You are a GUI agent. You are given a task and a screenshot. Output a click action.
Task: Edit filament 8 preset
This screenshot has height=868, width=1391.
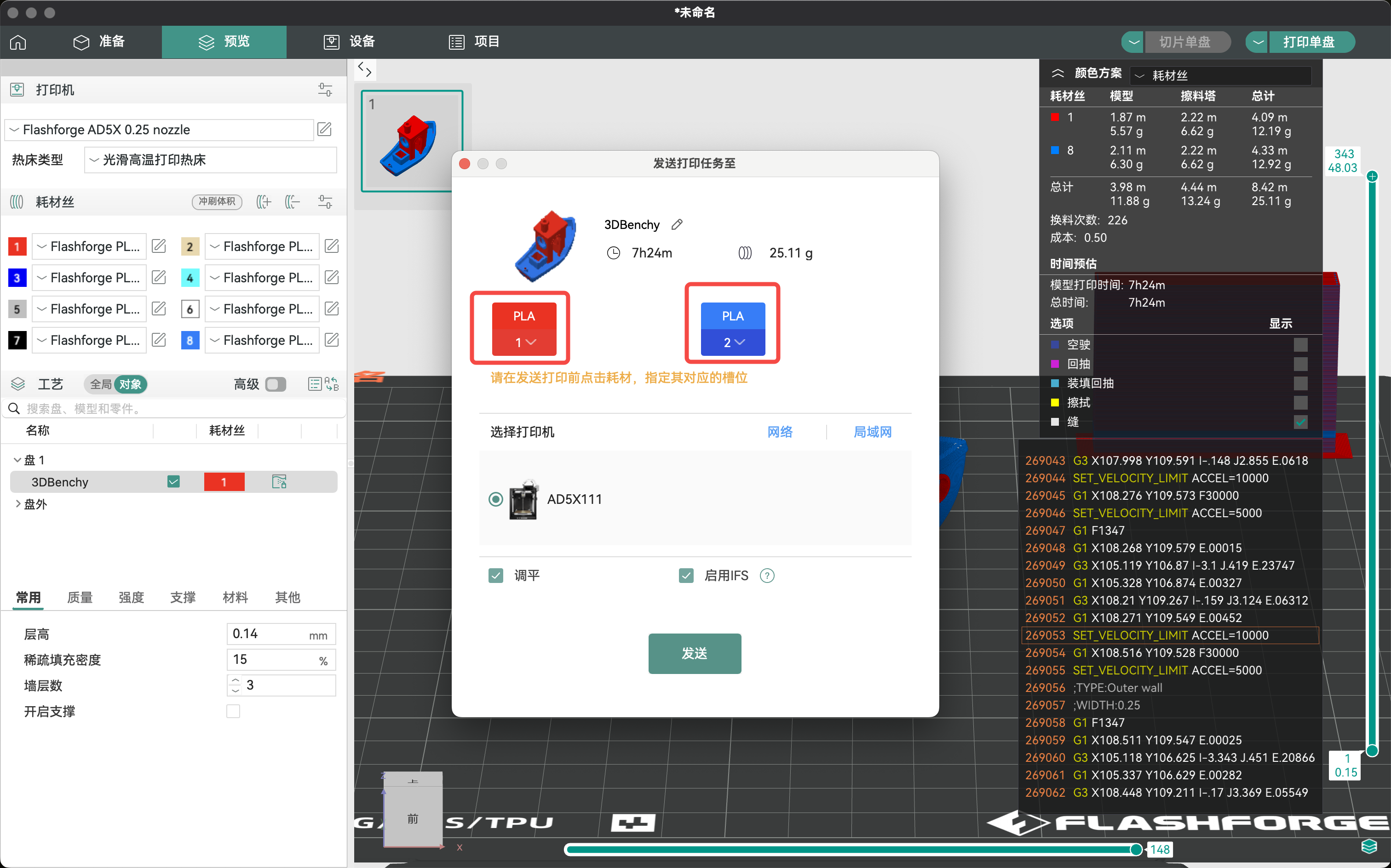coord(332,340)
